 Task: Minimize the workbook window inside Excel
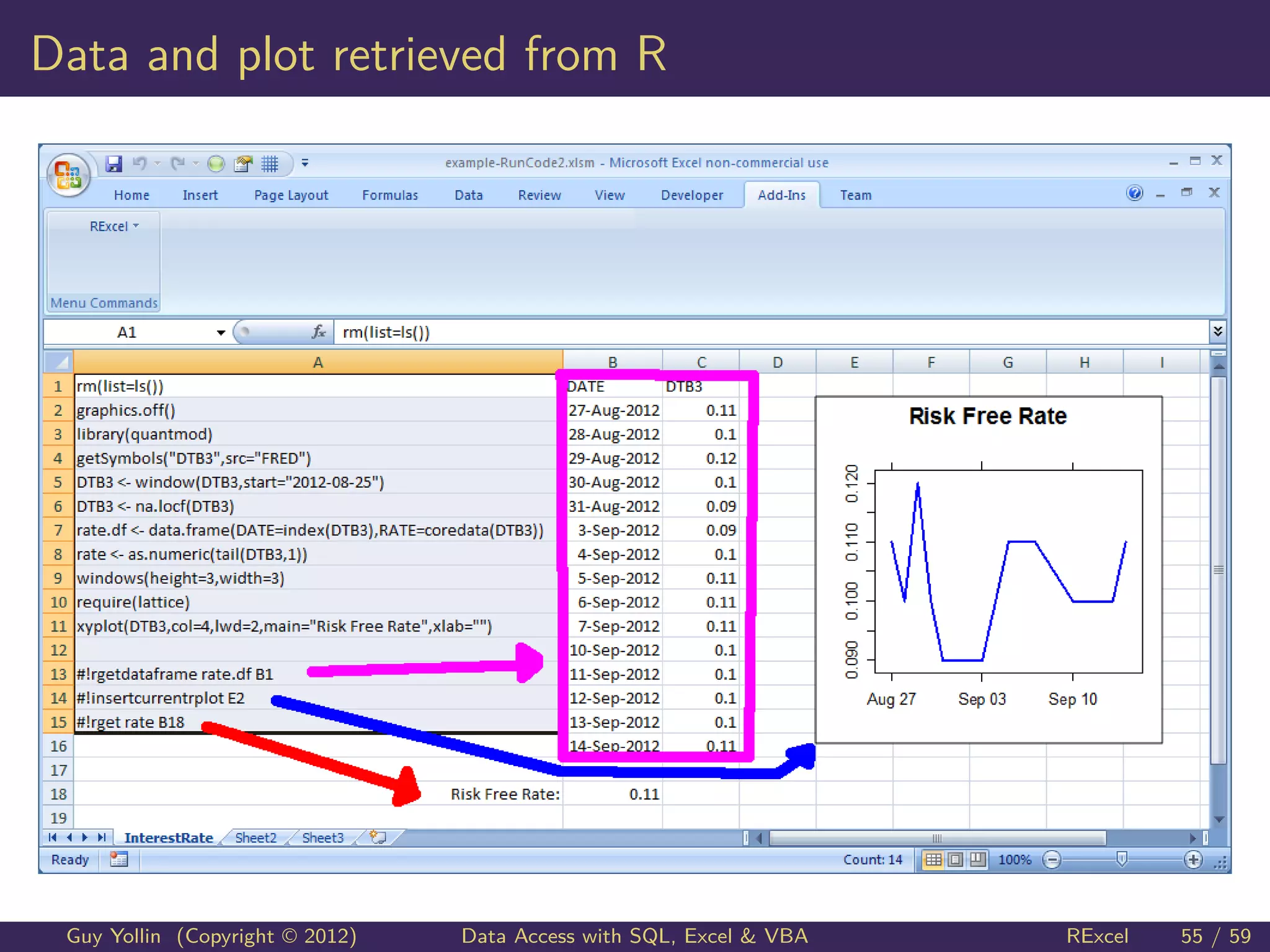pyautogui.click(x=1160, y=195)
